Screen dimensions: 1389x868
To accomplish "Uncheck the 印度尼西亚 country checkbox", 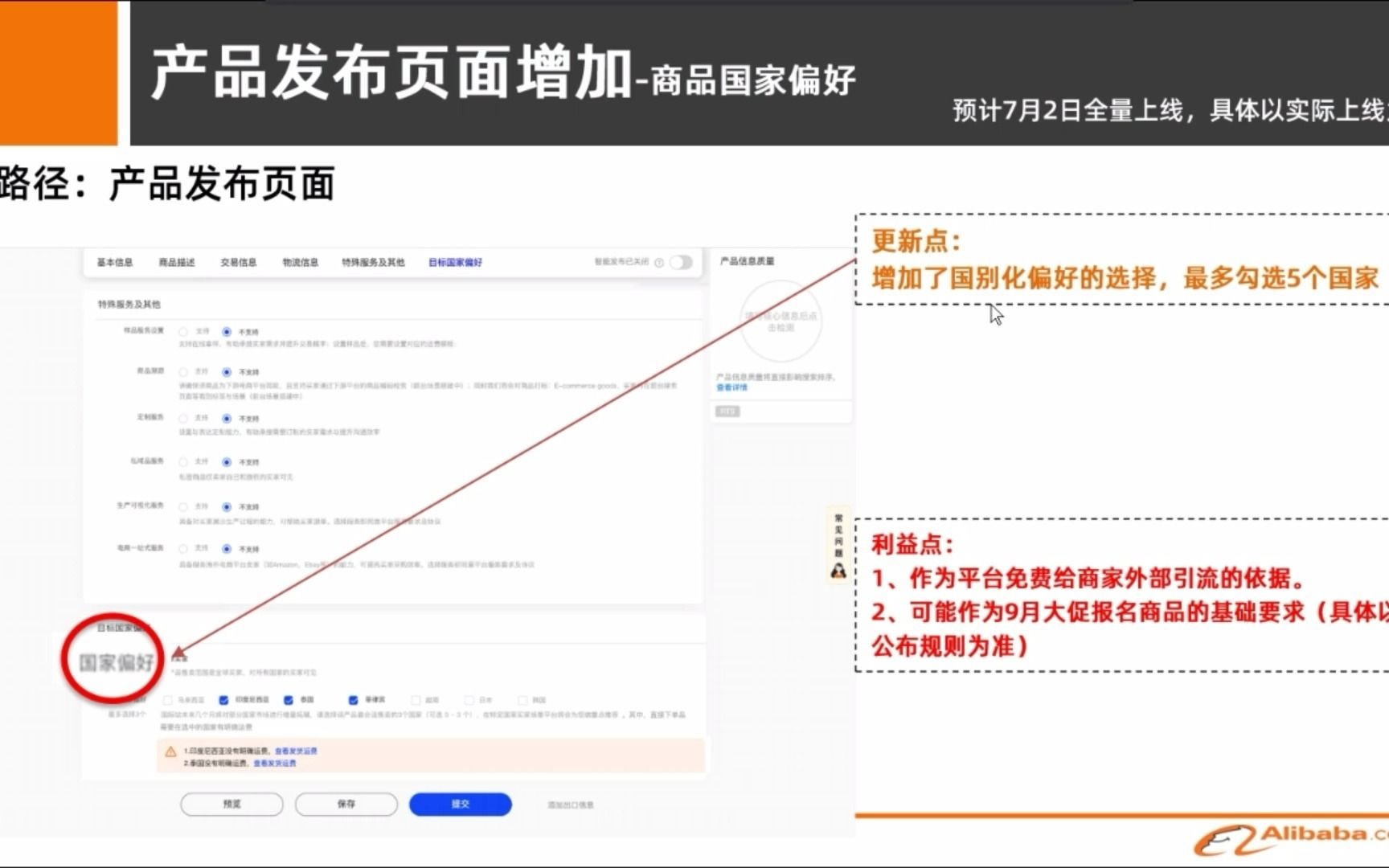I will point(224,700).
